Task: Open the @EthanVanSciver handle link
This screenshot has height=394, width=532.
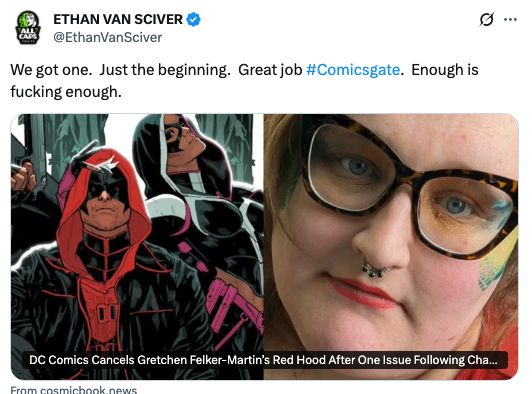Action: pos(108,37)
